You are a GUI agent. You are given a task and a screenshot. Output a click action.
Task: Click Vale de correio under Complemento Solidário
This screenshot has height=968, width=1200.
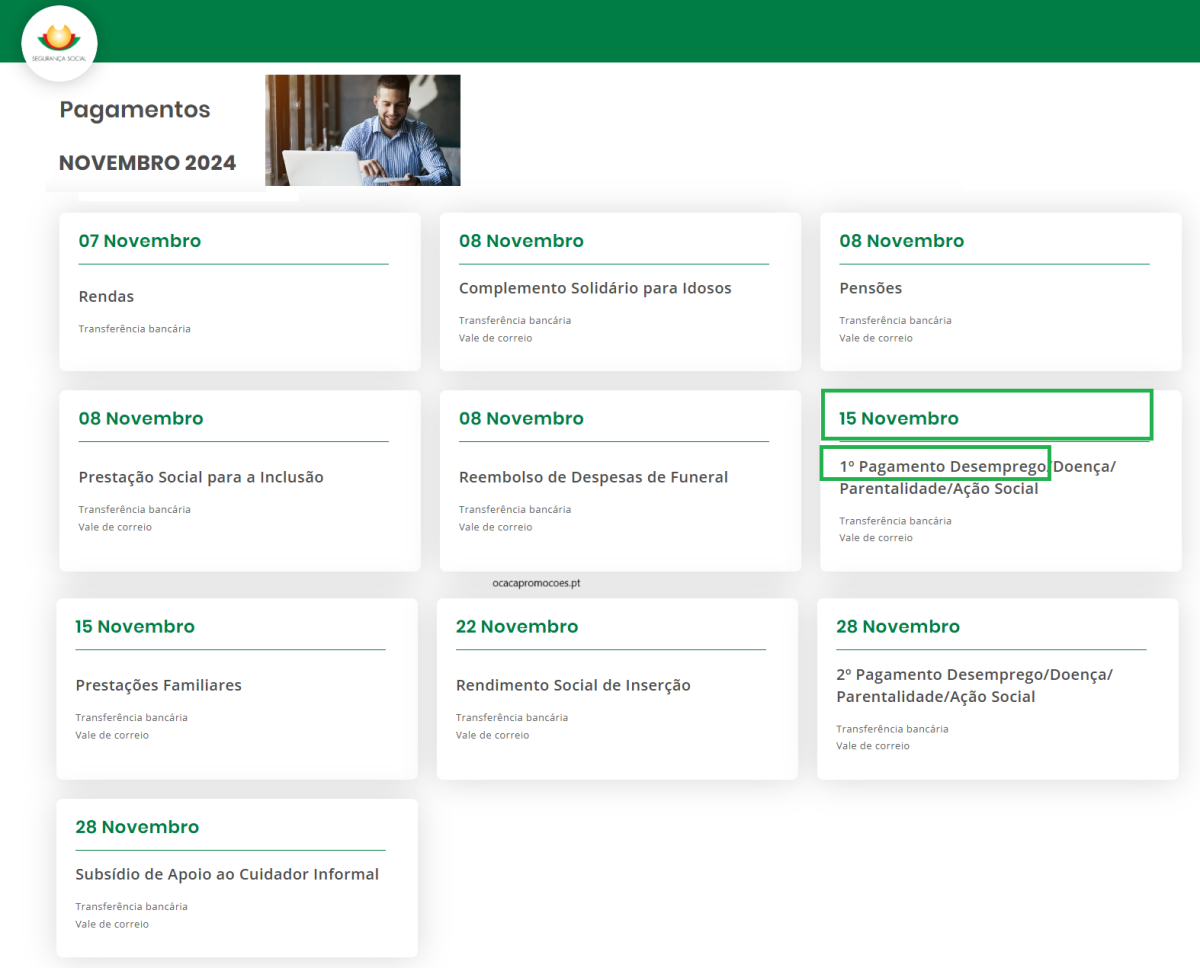496,338
